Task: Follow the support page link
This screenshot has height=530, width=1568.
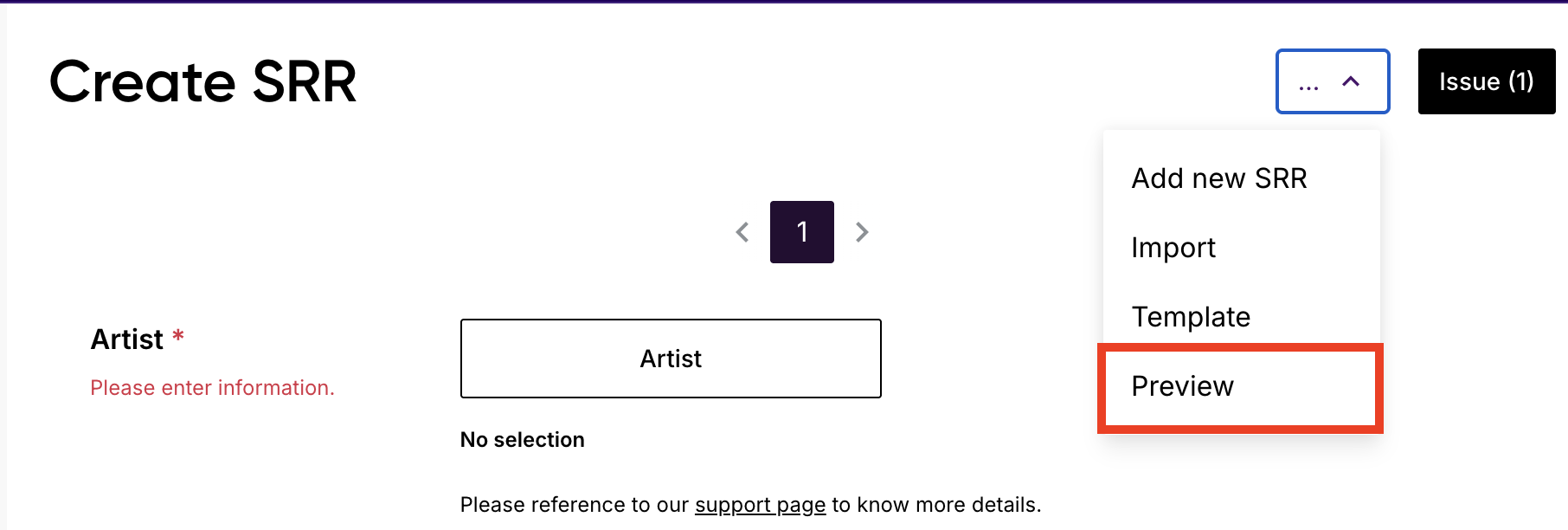Action: 761,505
